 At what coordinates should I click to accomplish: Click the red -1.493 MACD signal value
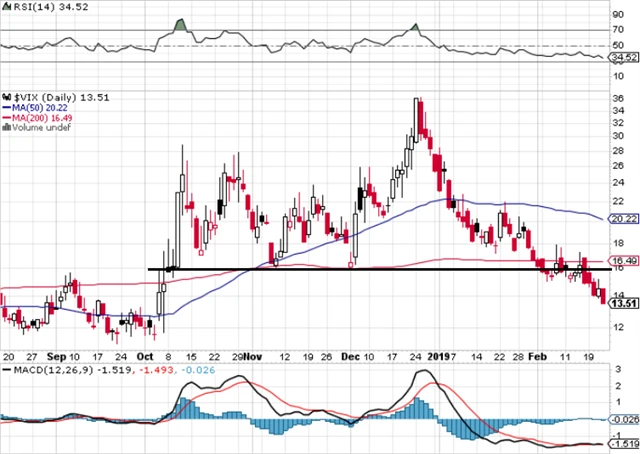(138, 372)
